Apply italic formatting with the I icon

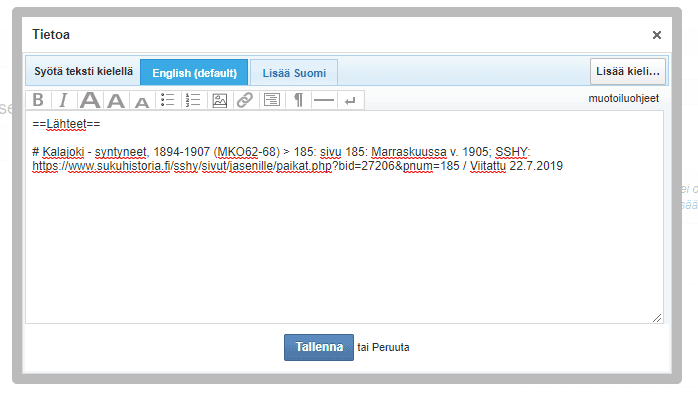[x=64, y=100]
